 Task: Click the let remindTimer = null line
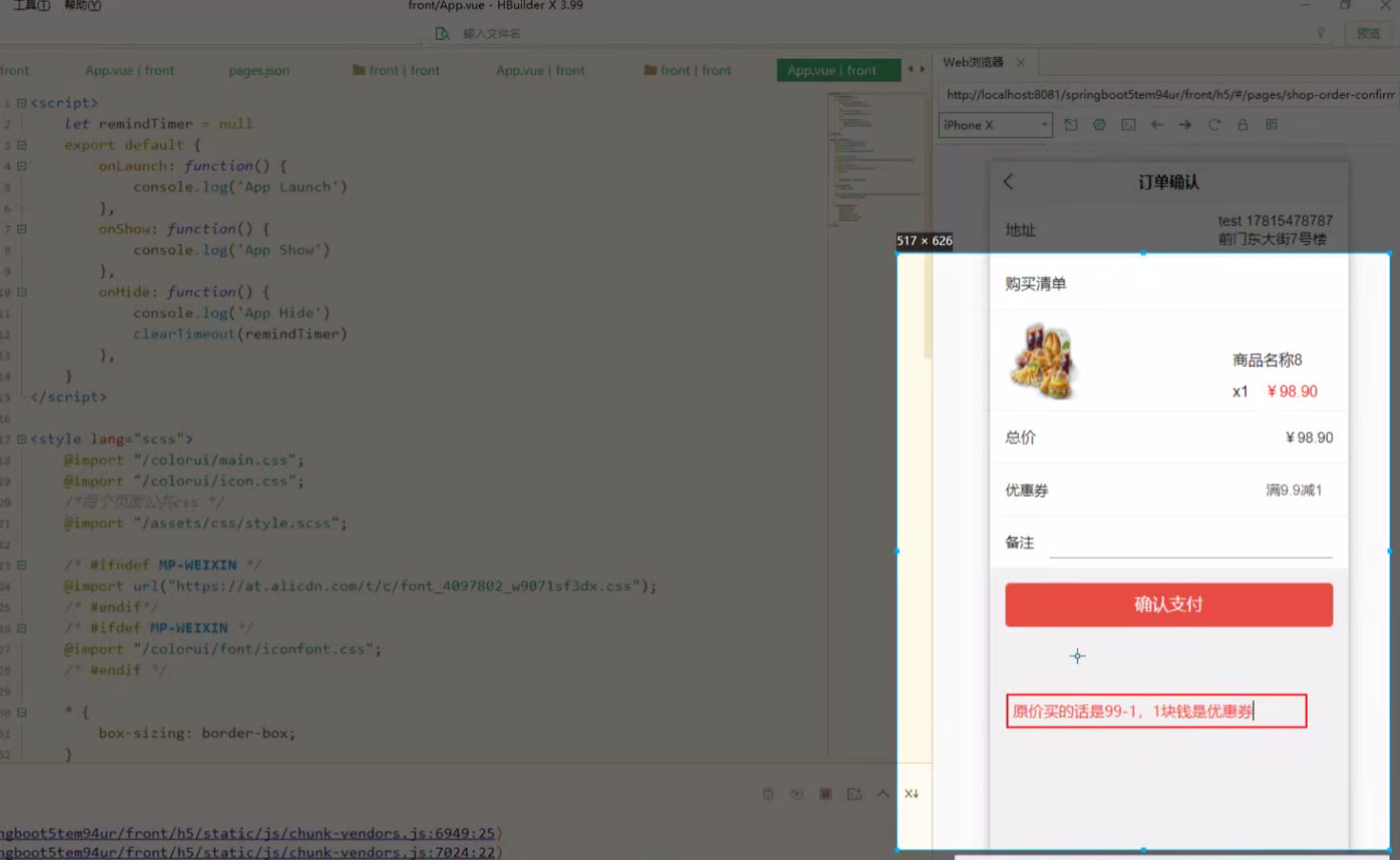coord(159,124)
